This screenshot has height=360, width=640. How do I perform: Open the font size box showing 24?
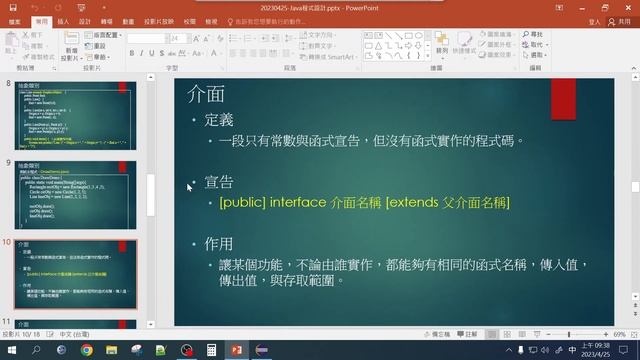click(180, 38)
